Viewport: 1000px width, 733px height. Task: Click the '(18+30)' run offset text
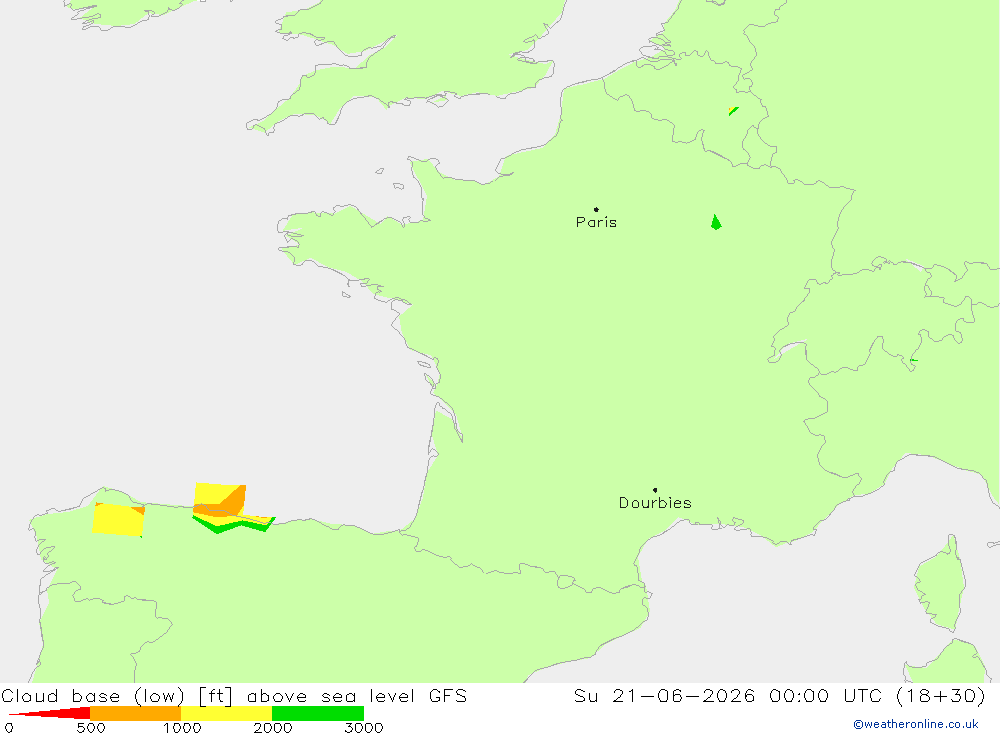[941, 695]
